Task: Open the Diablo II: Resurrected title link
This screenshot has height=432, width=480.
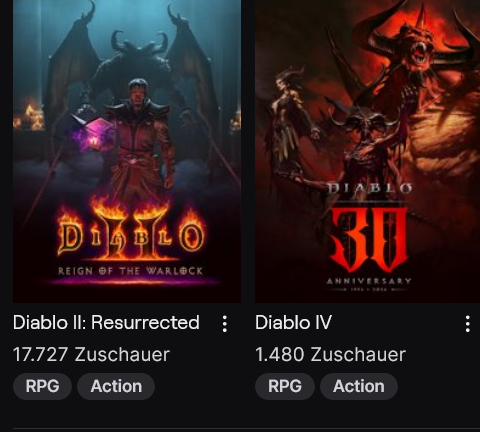Action: pos(106,323)
